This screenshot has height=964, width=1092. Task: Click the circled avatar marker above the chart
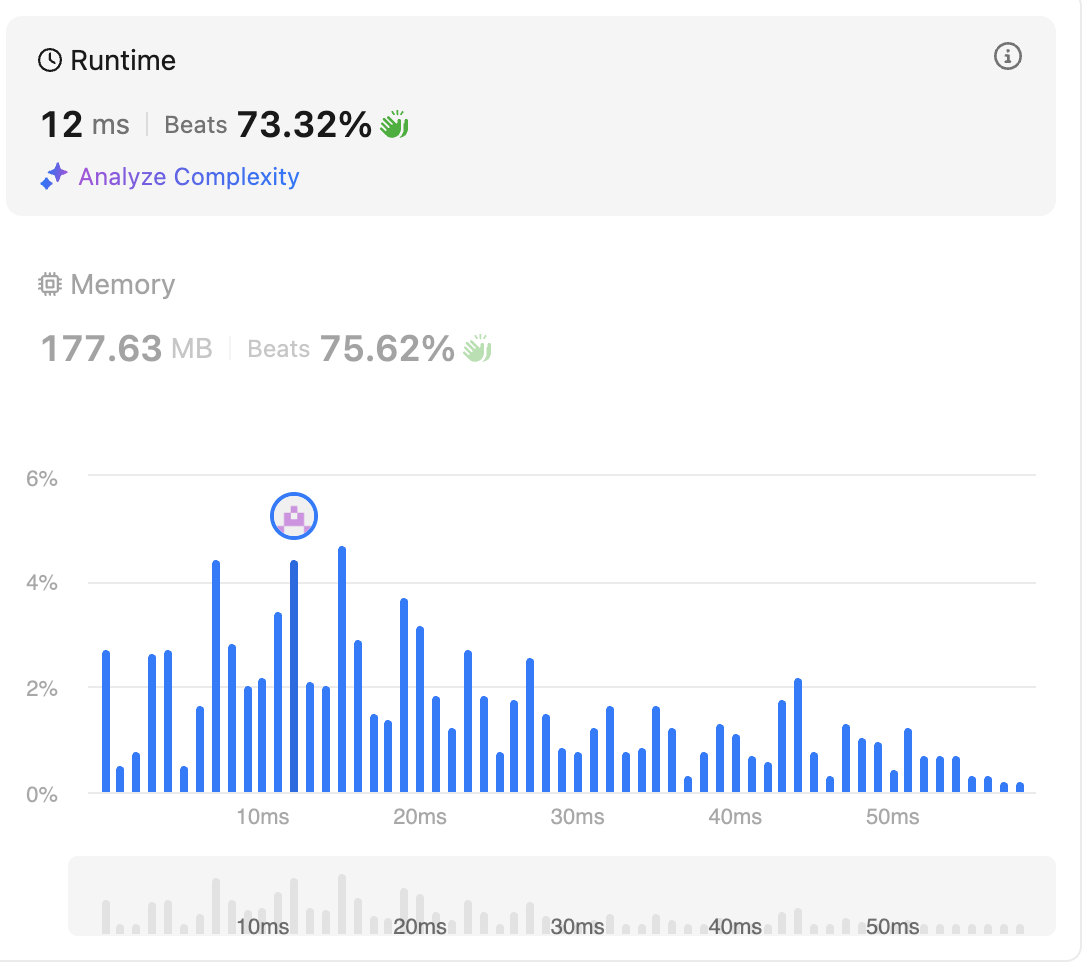[294, 517]
